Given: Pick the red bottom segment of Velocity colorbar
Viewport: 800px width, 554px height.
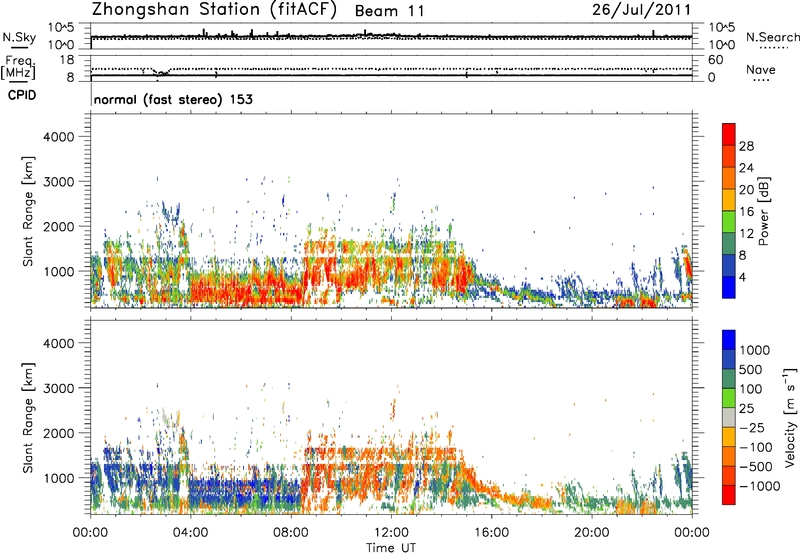Looking at the screenshot, I should [x=729, y=495].
